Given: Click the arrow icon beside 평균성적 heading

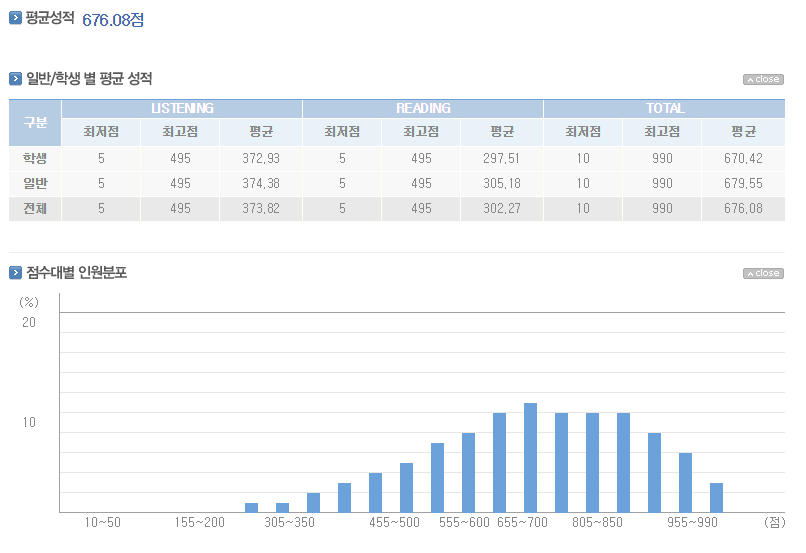Looking at the screenshot, I should pos(15,18).
